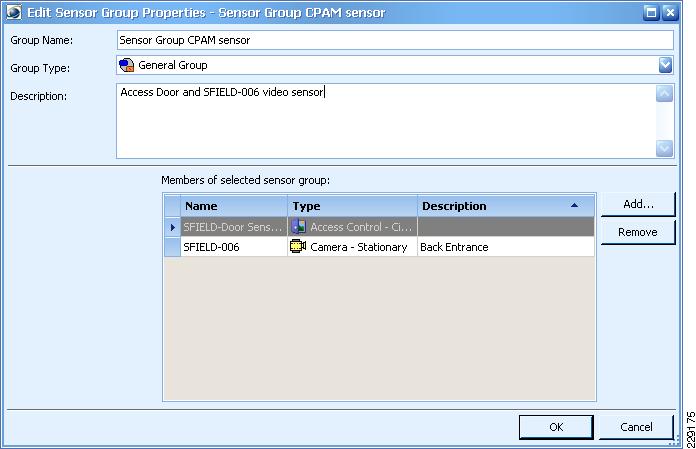Click the 'Access Control - Ci...' type cell
This screenshot has width=696, height=449.
(x=352, y=227)
